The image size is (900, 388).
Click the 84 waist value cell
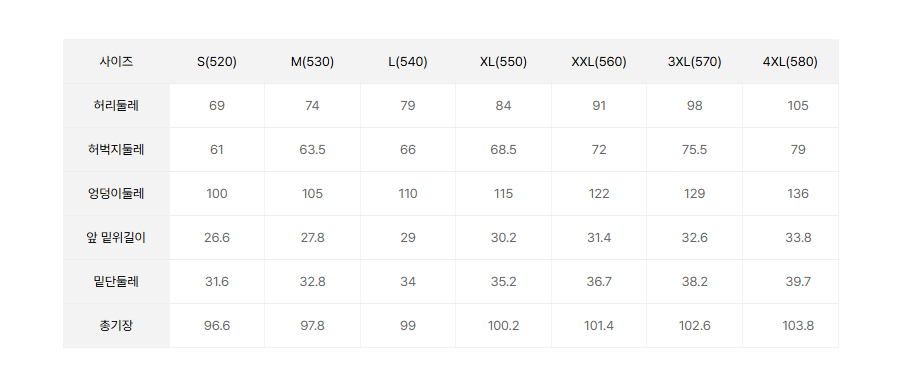pyautogui.click(x=503, y=106)
